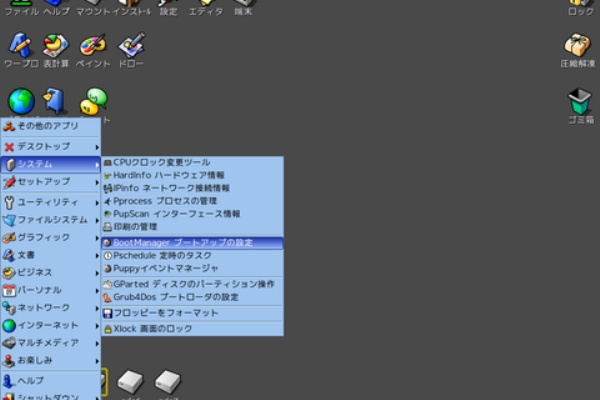This screenshot has width=600, height=400.
Task: Click the rightmost drive icon at bottom
Action: [x=168, y=382]
